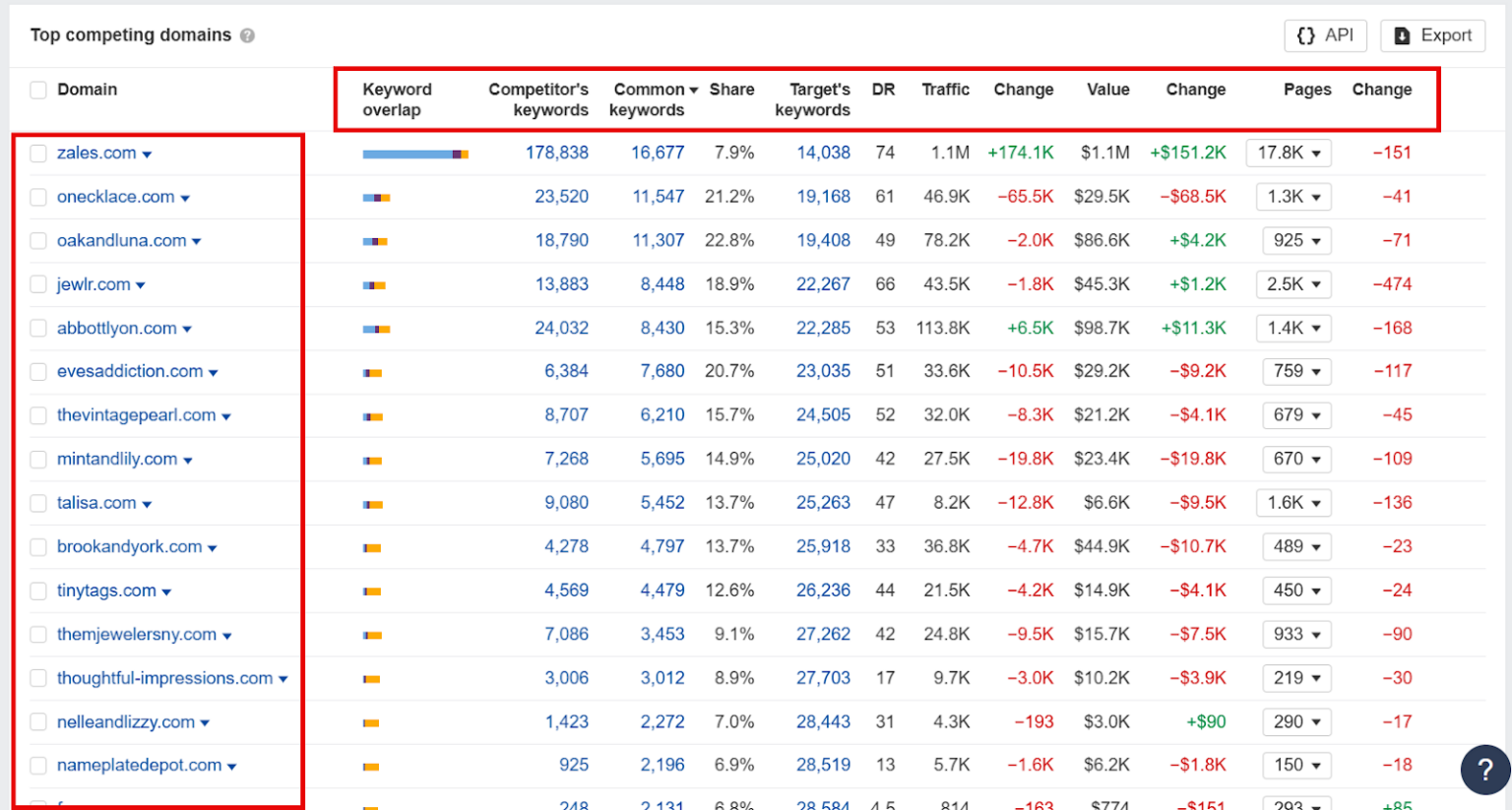Sort the table by the DR column

pos(883,89)
